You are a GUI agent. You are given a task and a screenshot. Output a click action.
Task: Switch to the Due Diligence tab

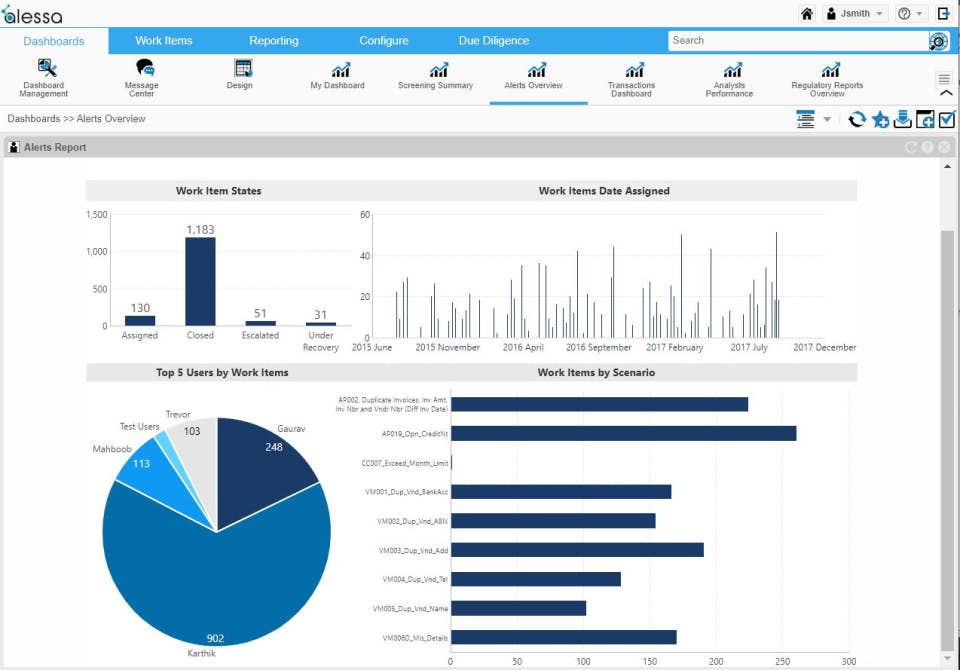click(x=494, y=40)
